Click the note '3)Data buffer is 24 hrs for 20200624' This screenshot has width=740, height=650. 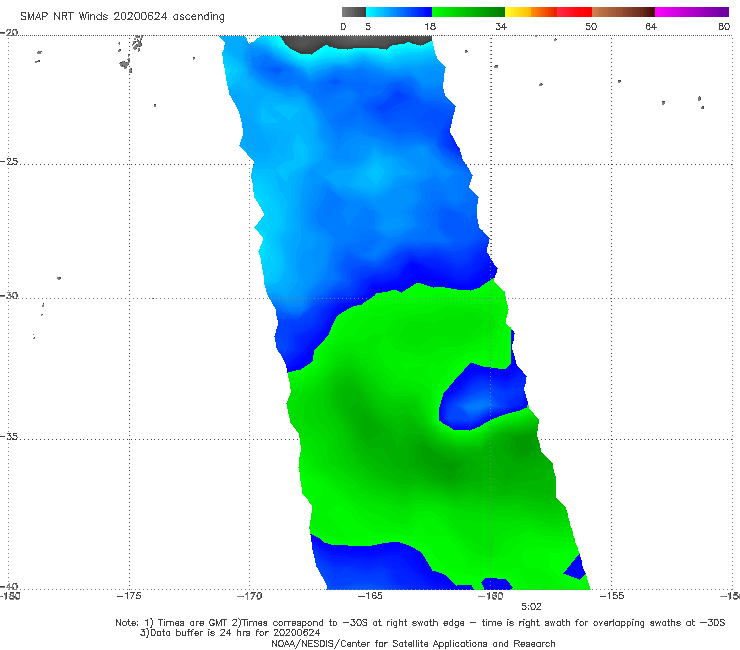tap(230, 633)
